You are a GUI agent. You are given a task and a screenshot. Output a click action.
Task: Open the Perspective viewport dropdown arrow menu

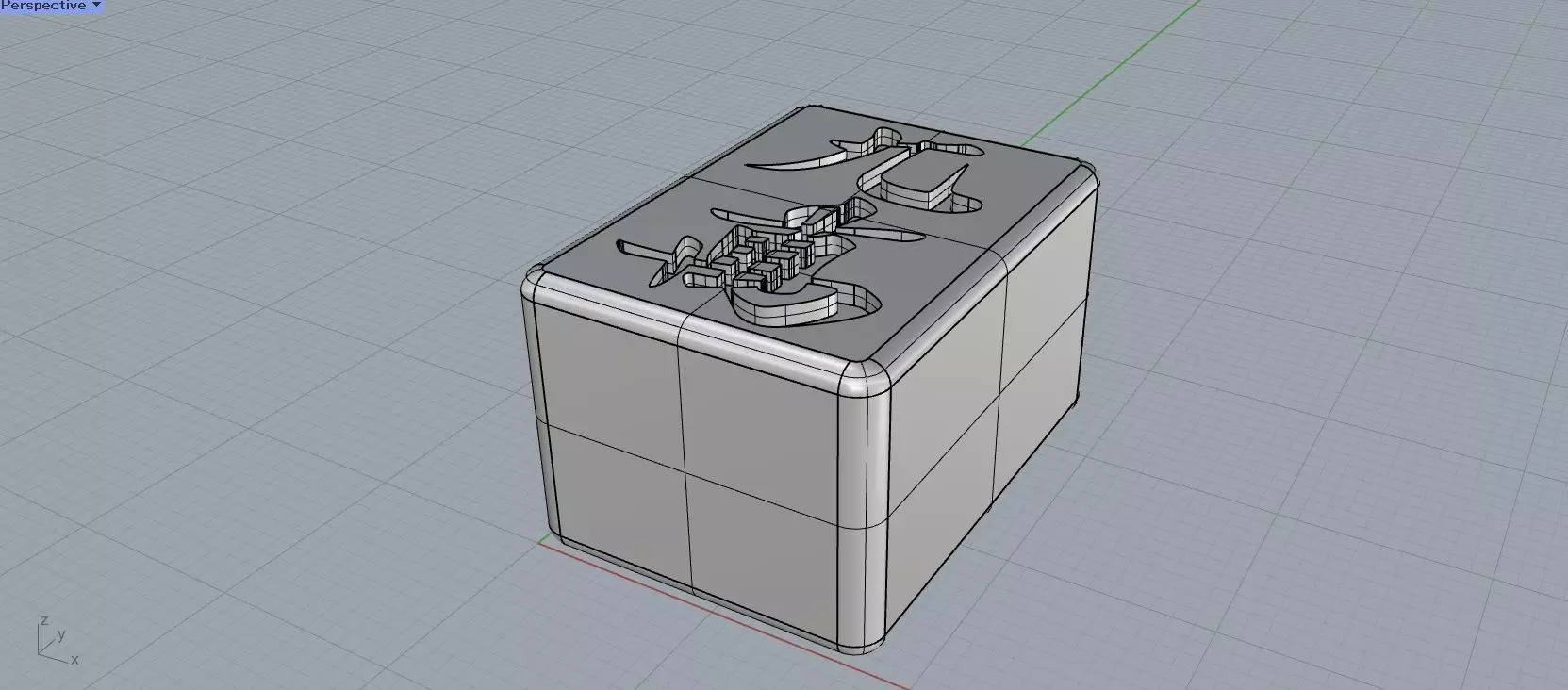[x=96, y=6]
